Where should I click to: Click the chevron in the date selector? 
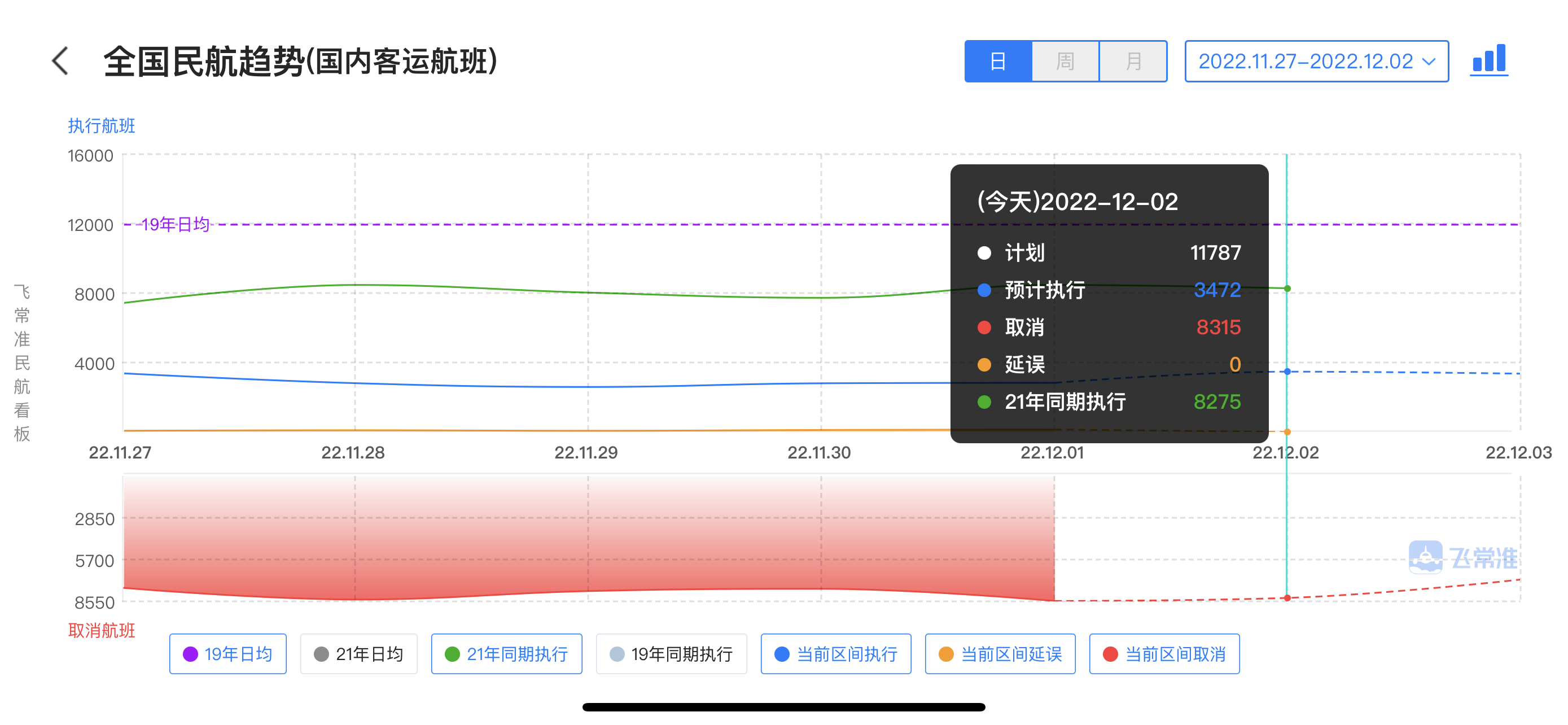(1429, 62)
